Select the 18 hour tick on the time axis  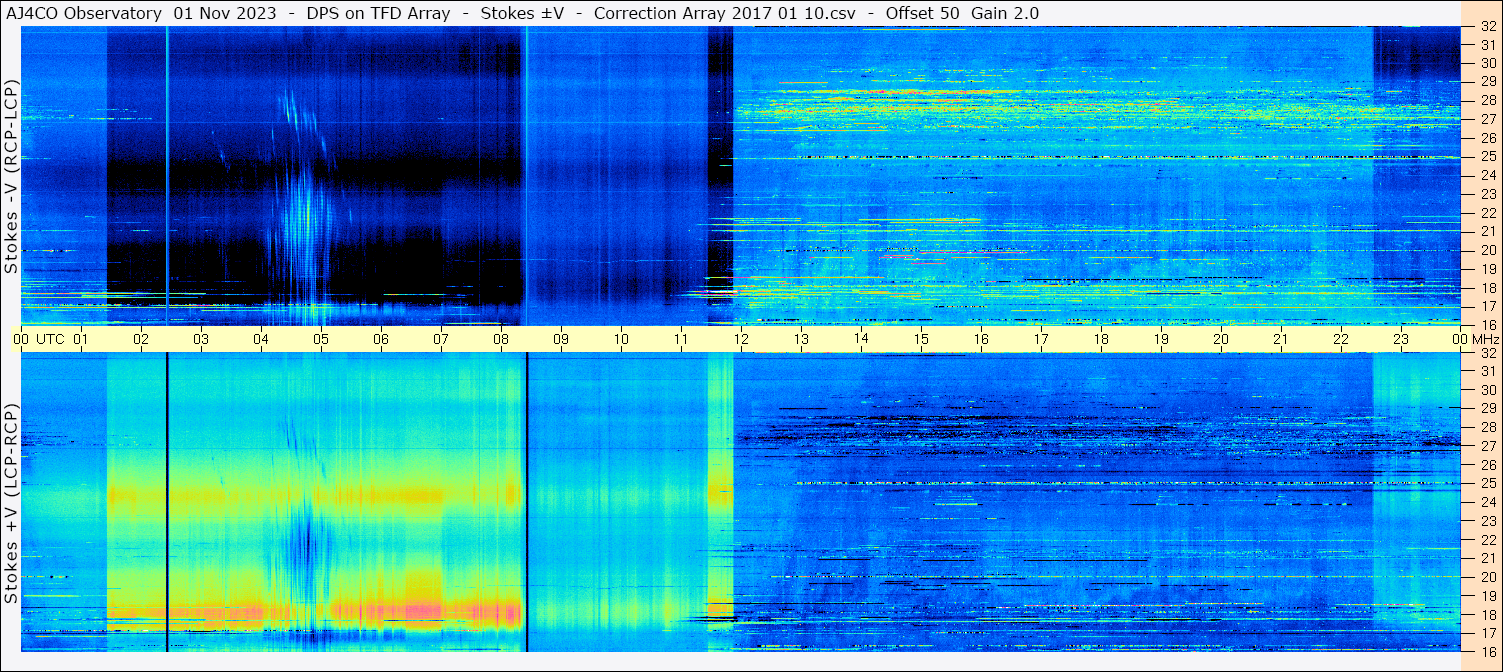[x=1101, y=340]
